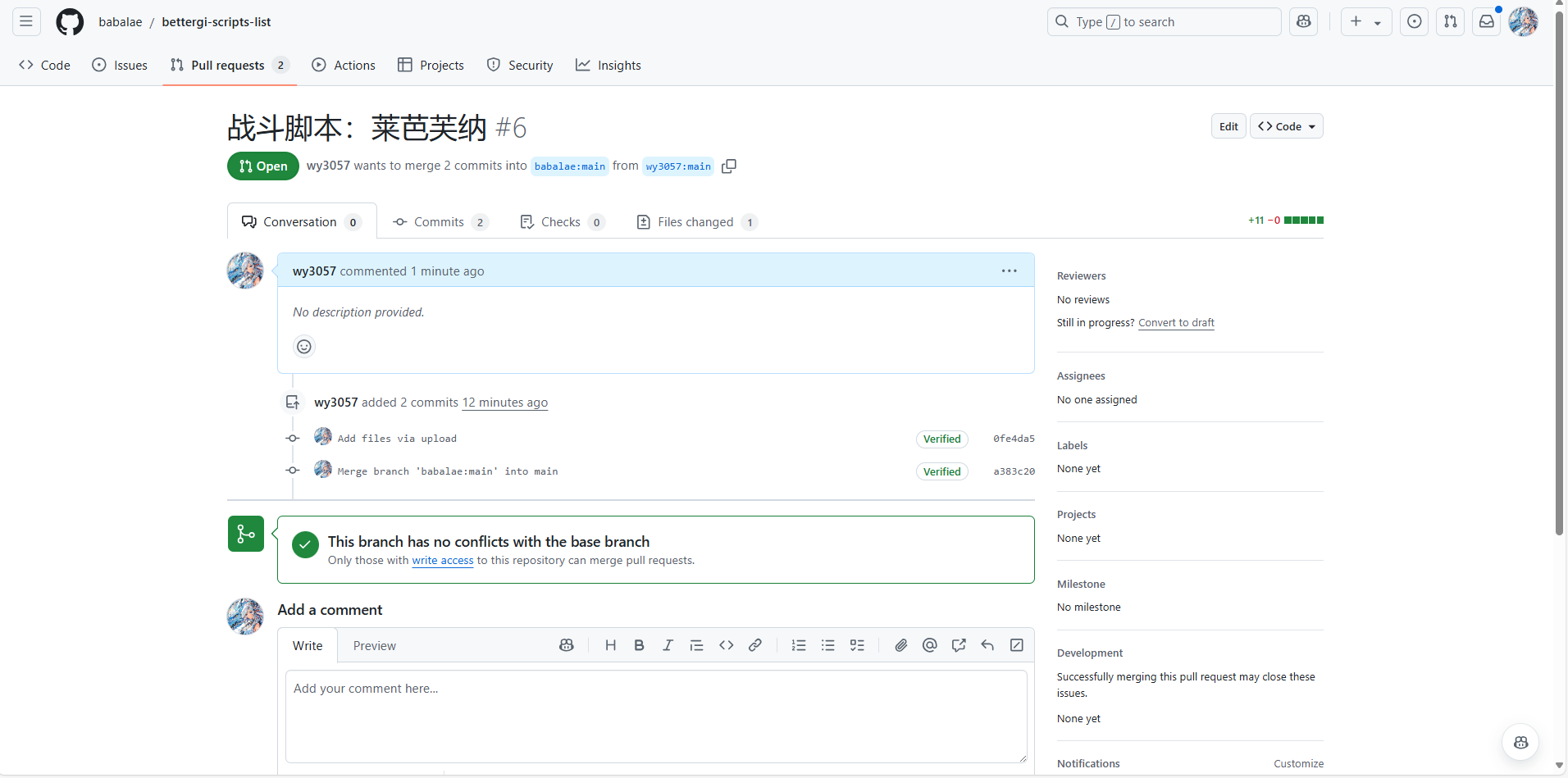
Task: Add a numbered list via the toolbar
Action: pyautogui.click(x=799, y=646)
